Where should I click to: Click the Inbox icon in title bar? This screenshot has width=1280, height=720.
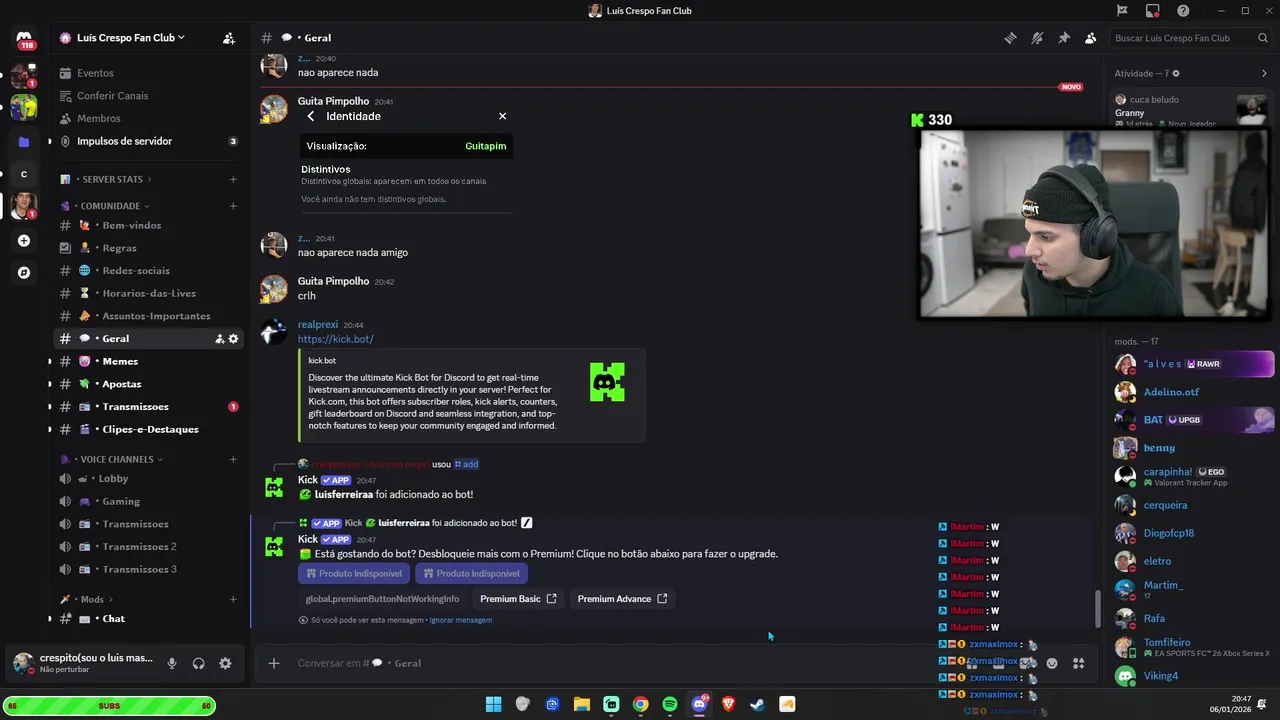click(x=1153, y=11)
